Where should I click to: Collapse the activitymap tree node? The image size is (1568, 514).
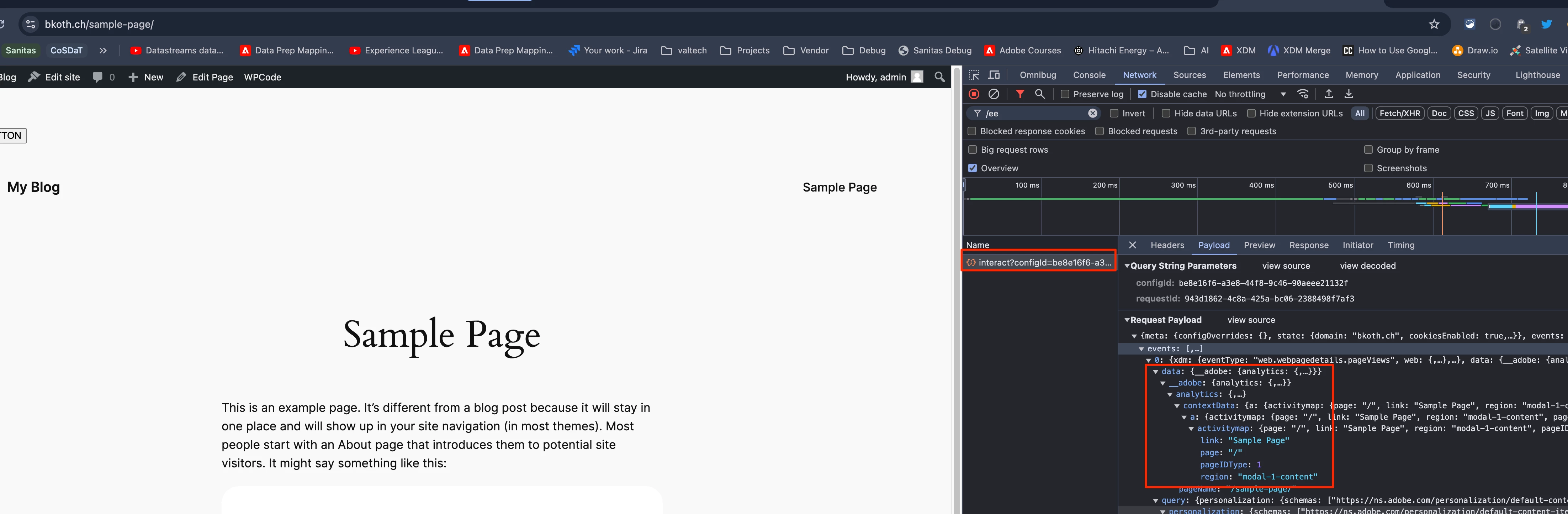(x=1191, y=429)
